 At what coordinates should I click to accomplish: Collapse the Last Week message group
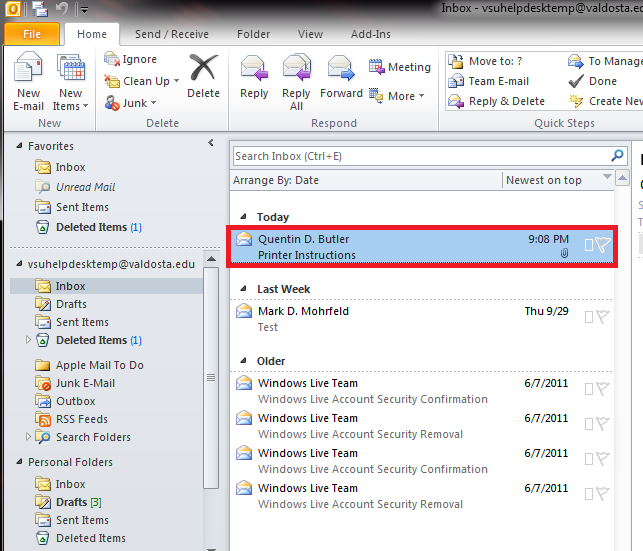click(243, 289)
